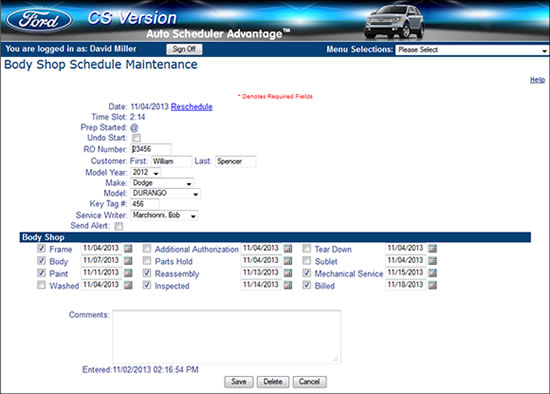Open calendar picker for Inspected date
Viewport: 550px width, 394px height.
[x=288, y=285]
